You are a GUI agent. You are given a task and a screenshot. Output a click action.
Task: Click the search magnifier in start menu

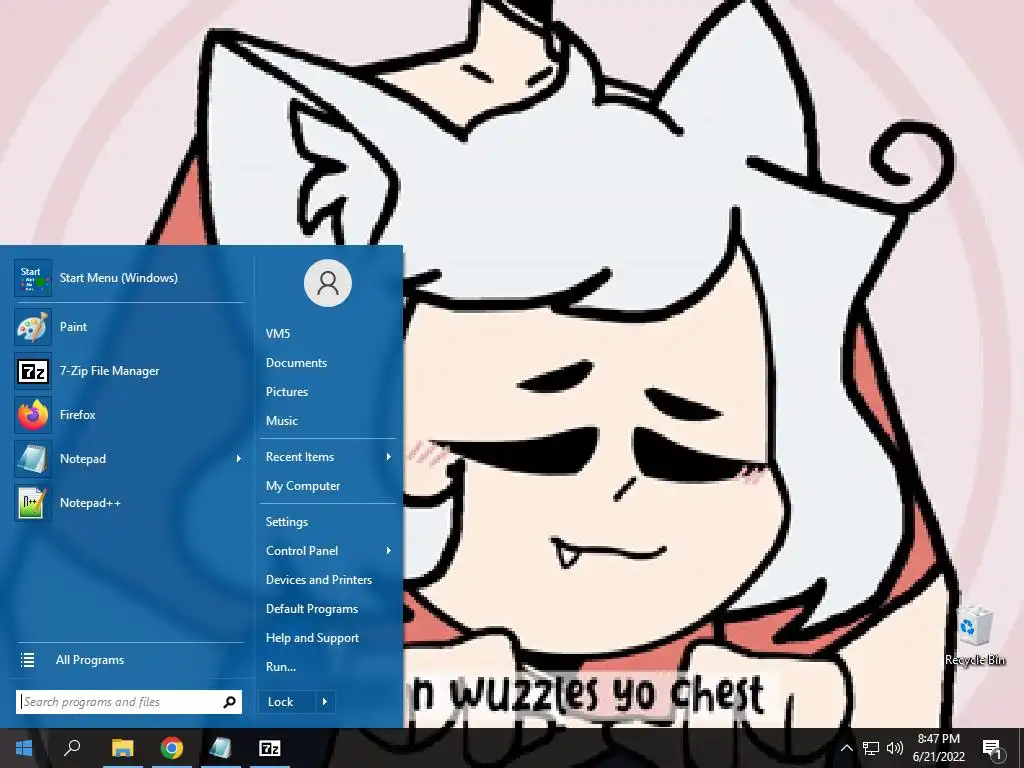click(x=229, y=702)
